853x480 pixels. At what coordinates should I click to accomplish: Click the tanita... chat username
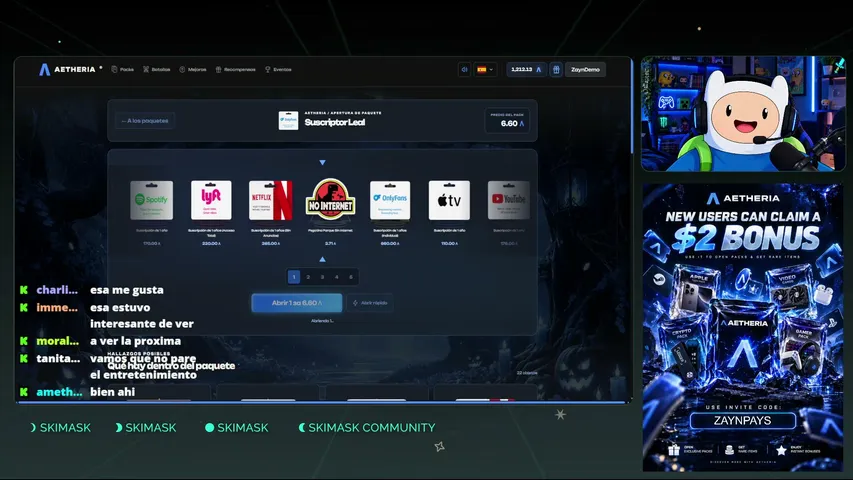[x=58, y=359]
